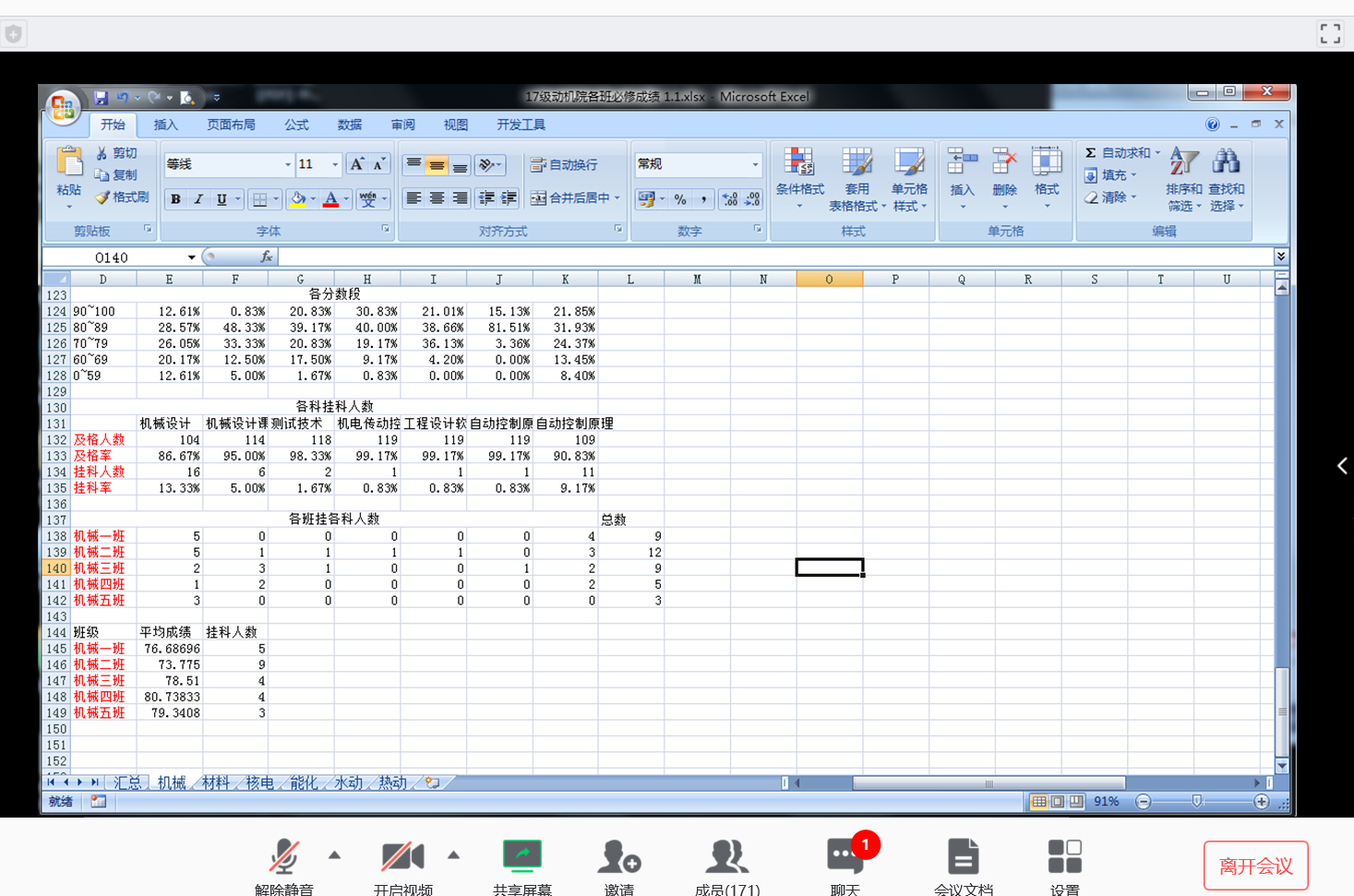Unmute the microphone

click(x=284, y=856)
